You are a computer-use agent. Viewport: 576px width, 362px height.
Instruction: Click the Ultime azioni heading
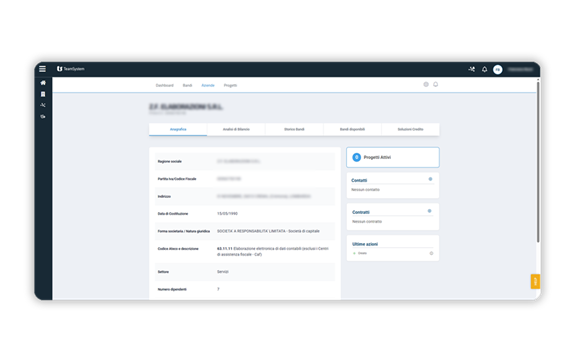[x=365, y=244]
